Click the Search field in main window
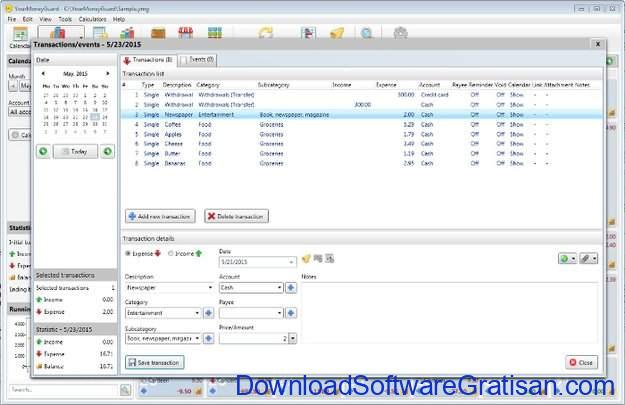The image size is (625, 405). (x=64, y=390)
